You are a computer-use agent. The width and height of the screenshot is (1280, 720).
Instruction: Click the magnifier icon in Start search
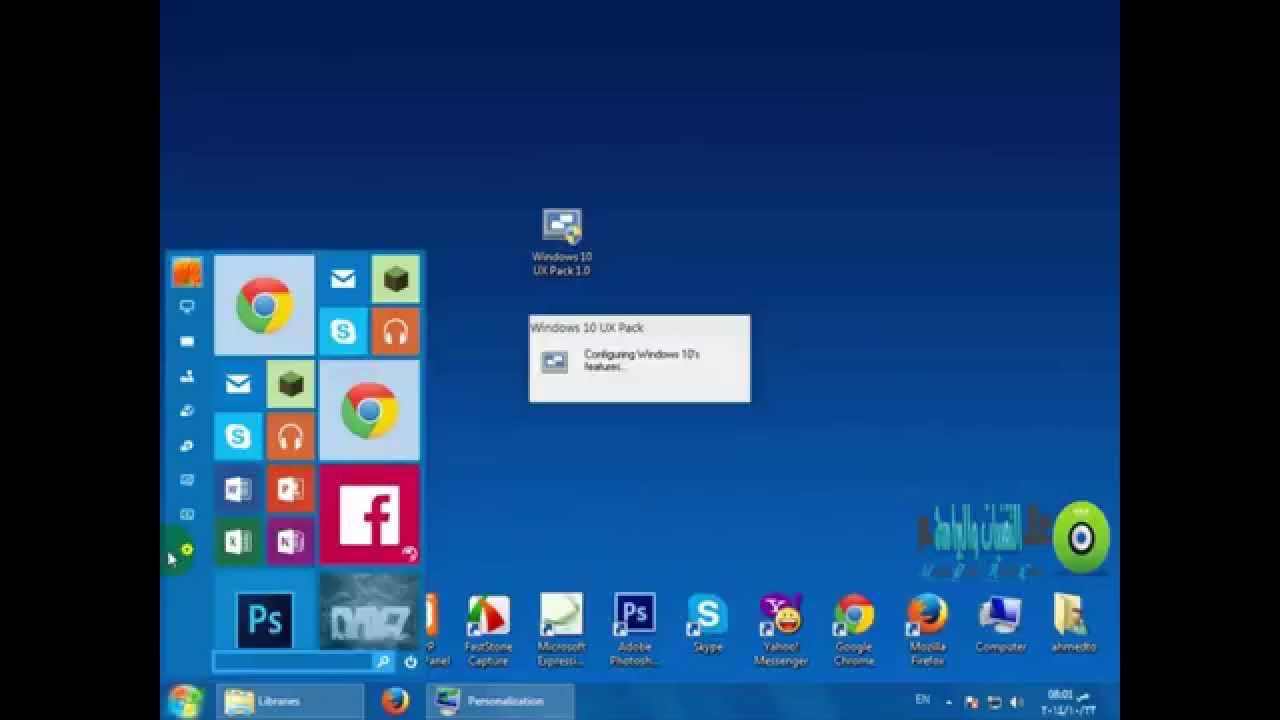(x=383, y=662)
